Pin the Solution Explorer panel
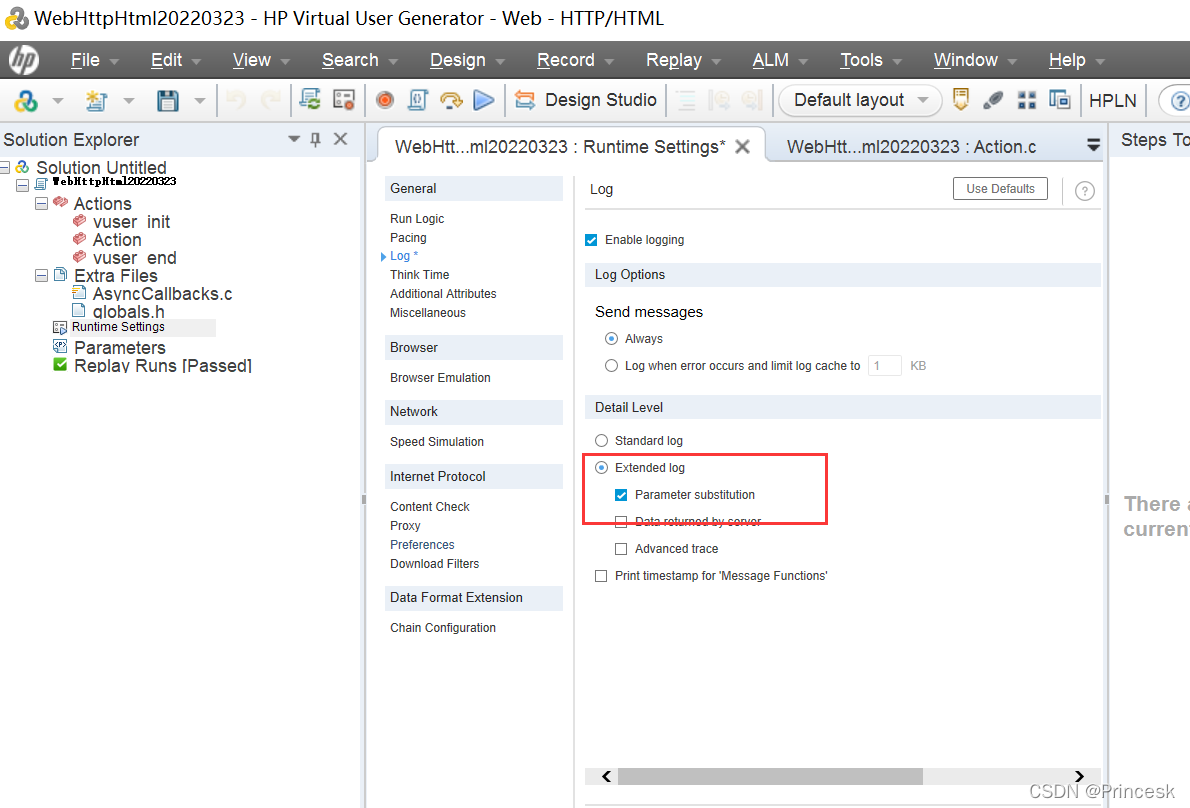Image resolution: width=1190 pixels, height=808 pixels. pyautogui.click(x=316, y=139)
